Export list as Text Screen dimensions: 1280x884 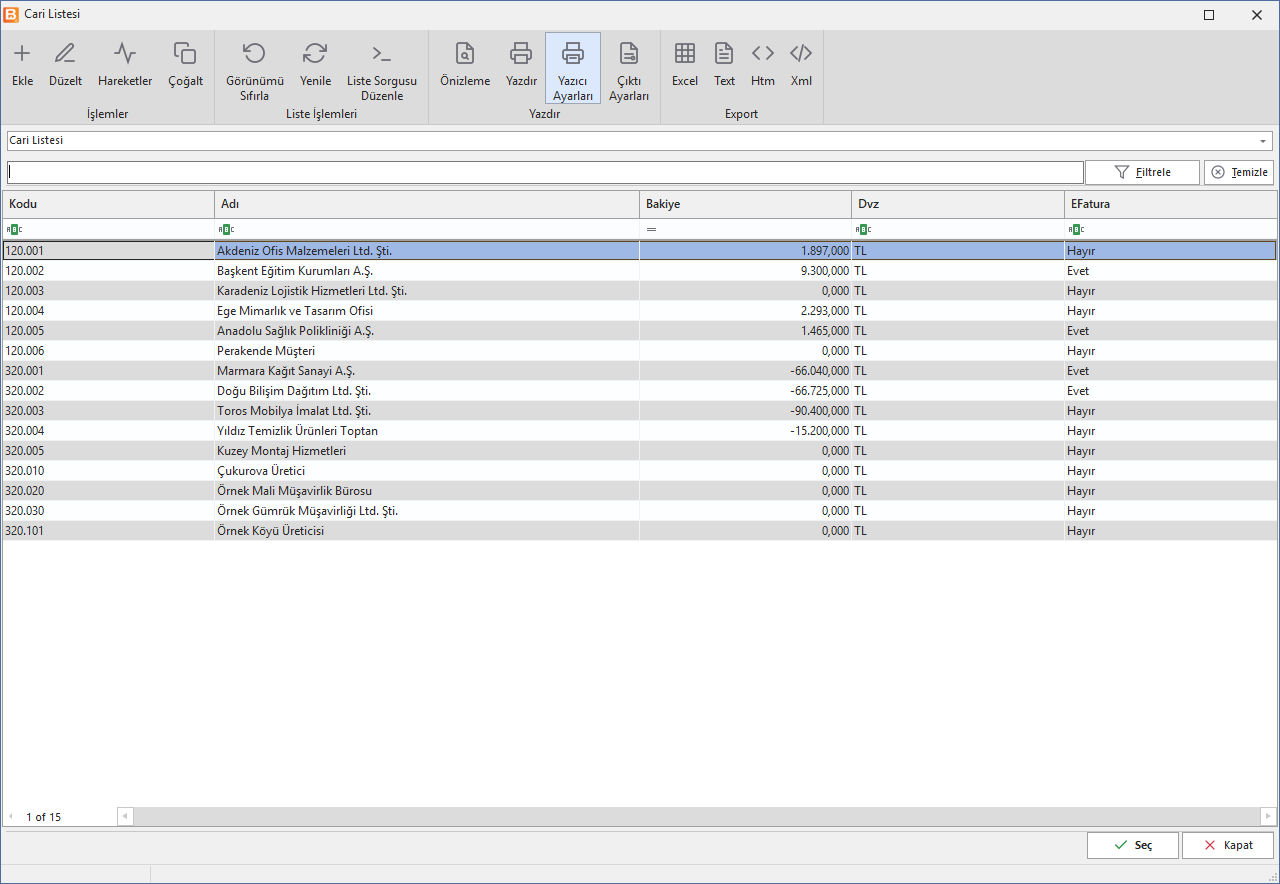724,65
